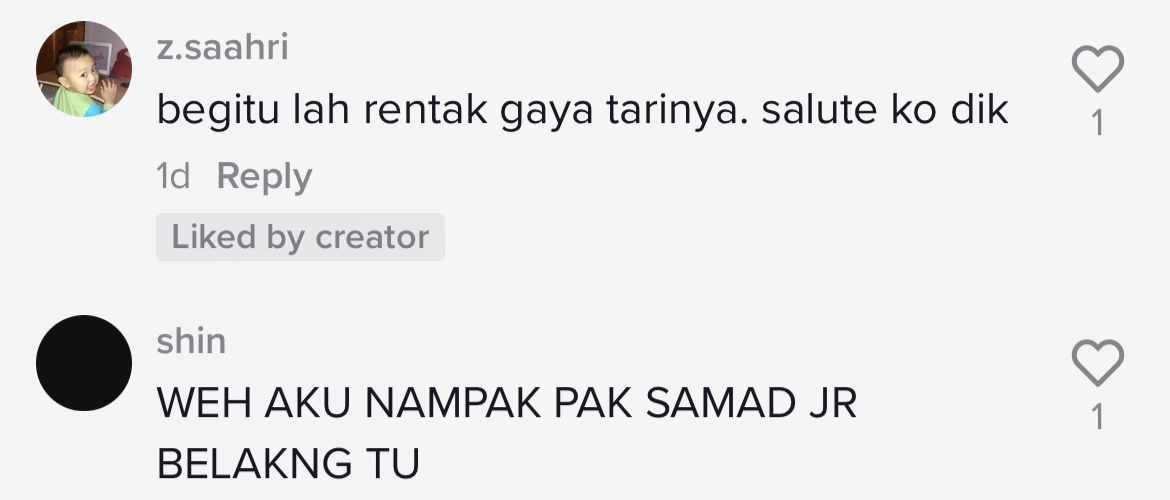Open the shin username link

point(191,341)
